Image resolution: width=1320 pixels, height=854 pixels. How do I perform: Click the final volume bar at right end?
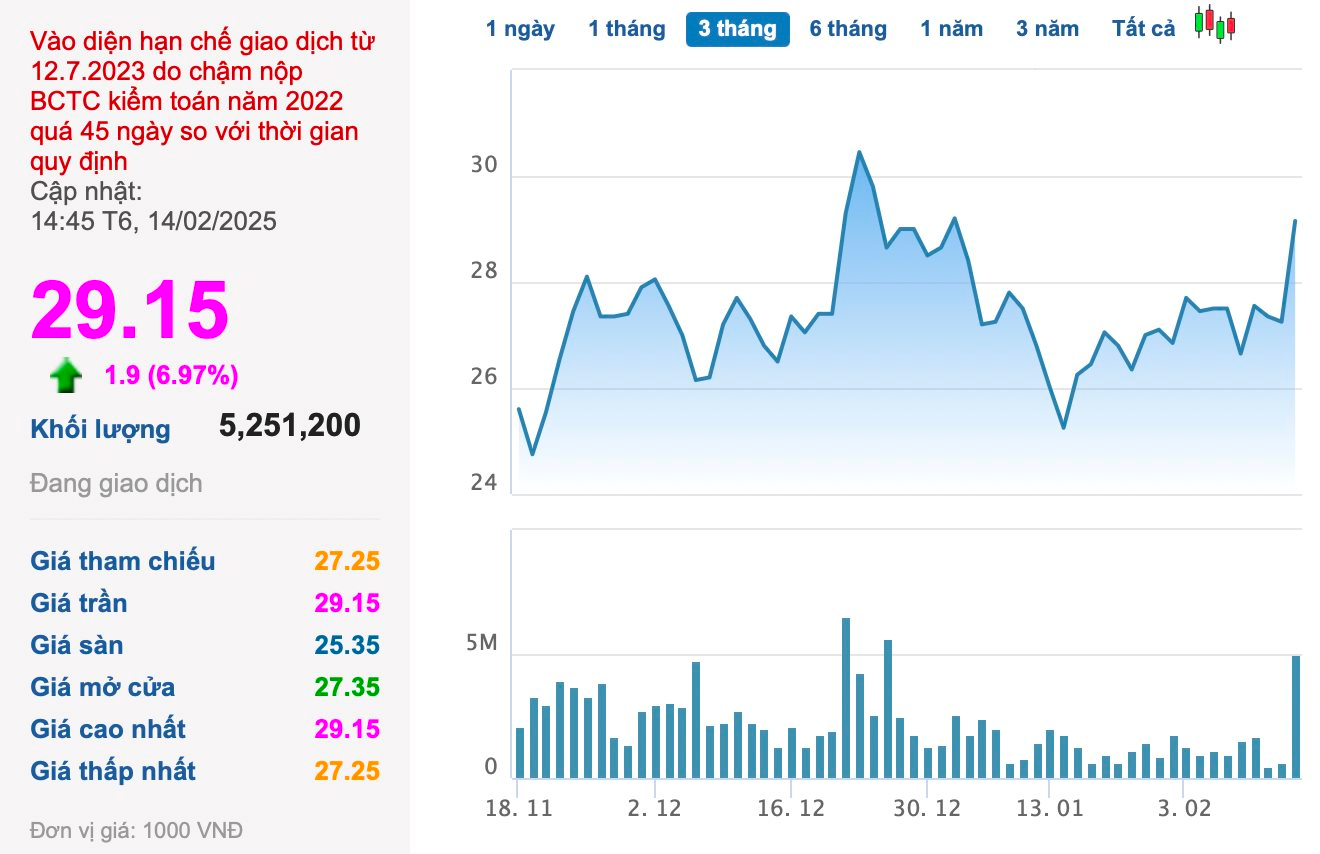click(x=1296, y=717)
